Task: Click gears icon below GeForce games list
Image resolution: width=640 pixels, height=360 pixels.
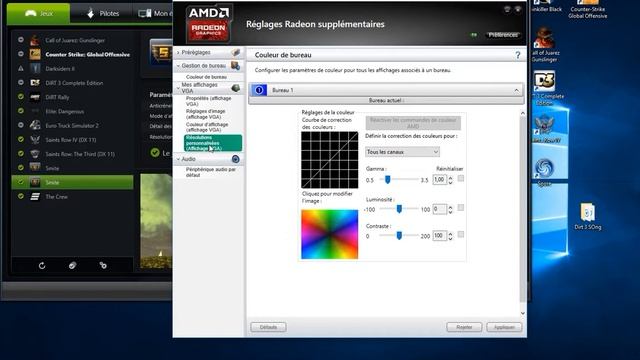Action: tap(103, 265)
